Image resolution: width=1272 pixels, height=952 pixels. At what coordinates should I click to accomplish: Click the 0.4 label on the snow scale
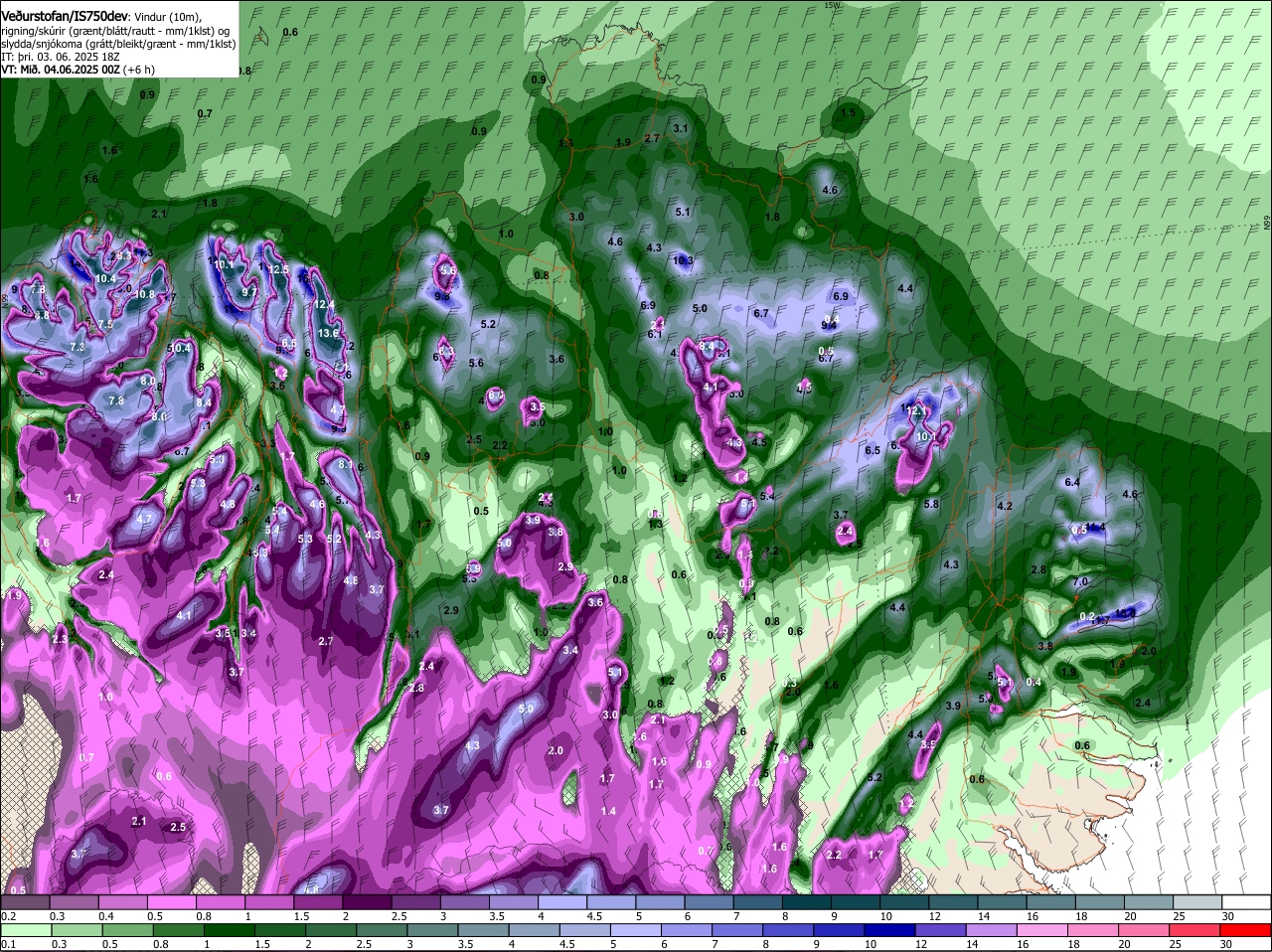click(x=106, y=916)
